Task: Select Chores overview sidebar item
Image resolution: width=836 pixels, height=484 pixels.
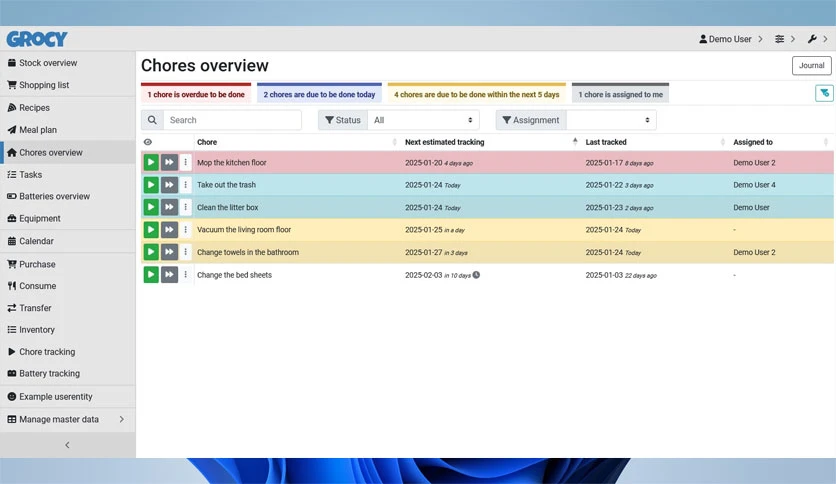Action: tap(67, 152)
